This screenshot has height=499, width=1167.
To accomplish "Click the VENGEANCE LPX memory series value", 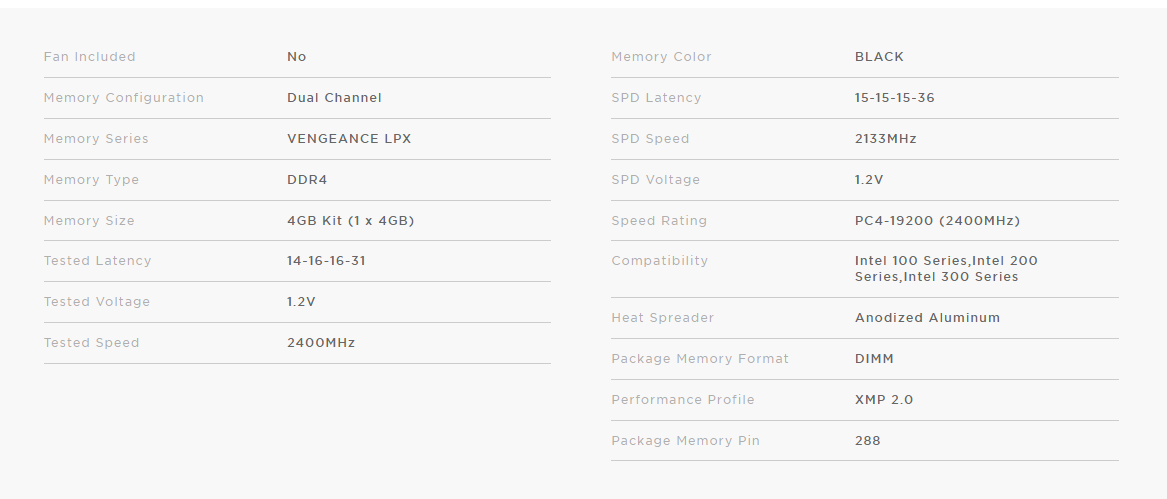I will coord(349,139).
